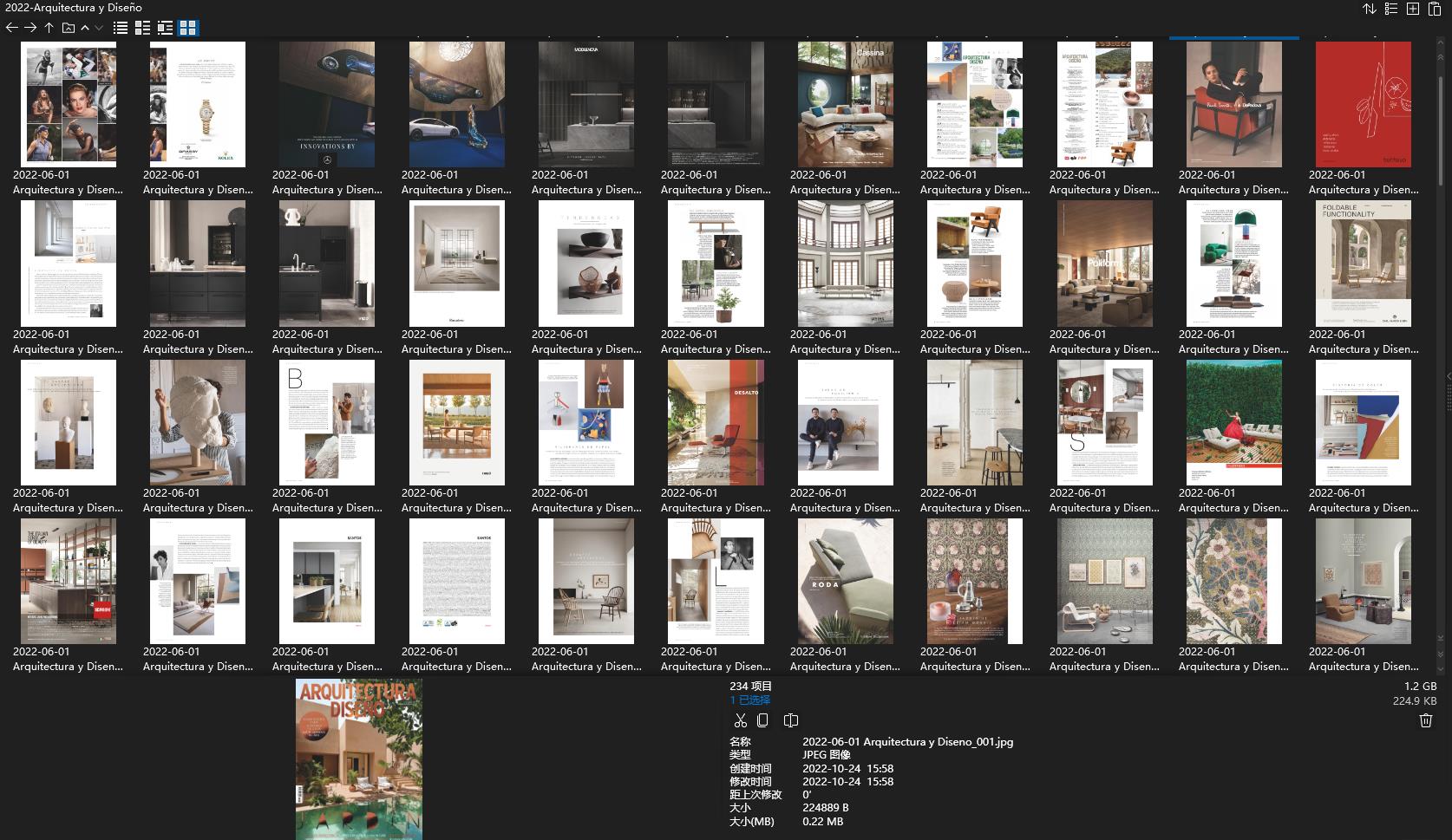Switch on the simple list view mode
Image resolution: width=1452 pixels, height=840 pixels.
coord(119,27)
